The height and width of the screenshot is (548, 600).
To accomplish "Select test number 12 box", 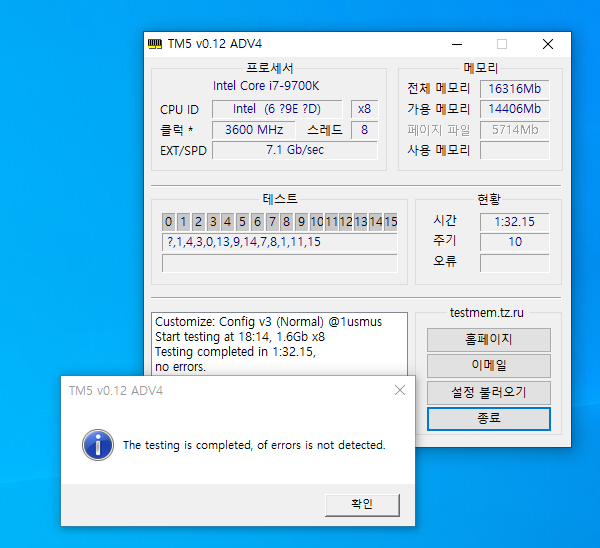I will (x=346, y=222).
